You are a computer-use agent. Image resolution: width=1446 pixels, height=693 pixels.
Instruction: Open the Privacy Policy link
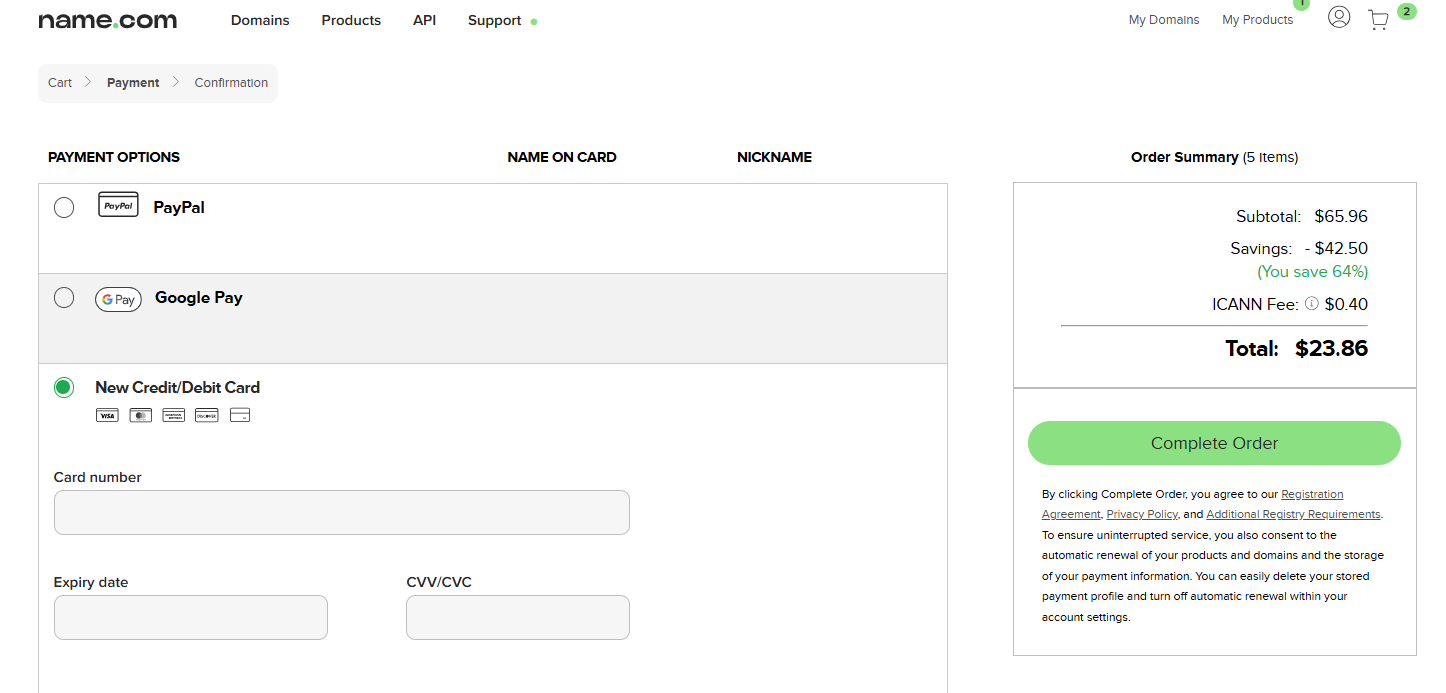pyautogui.click(x=1142, y=514)
